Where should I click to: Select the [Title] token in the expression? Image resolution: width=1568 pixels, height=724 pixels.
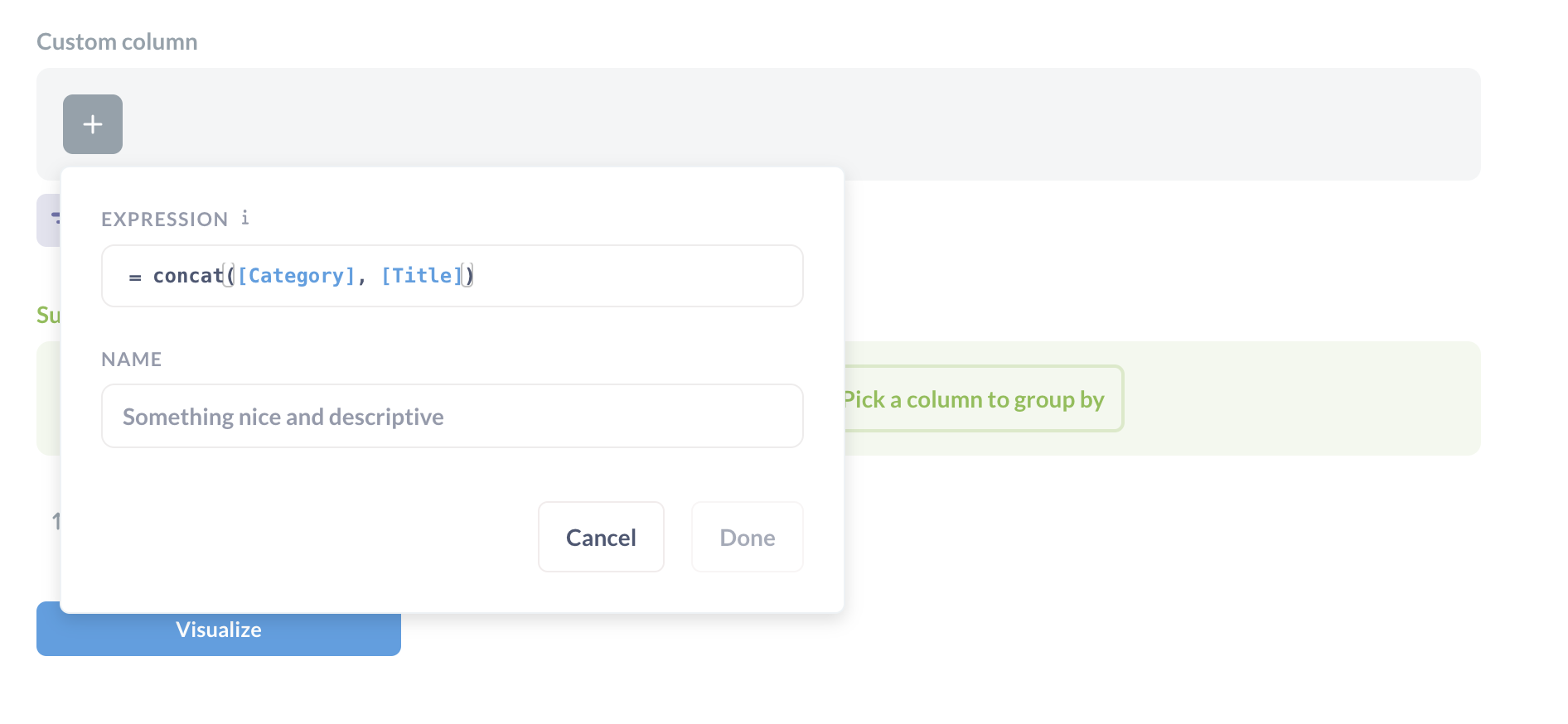421,276
